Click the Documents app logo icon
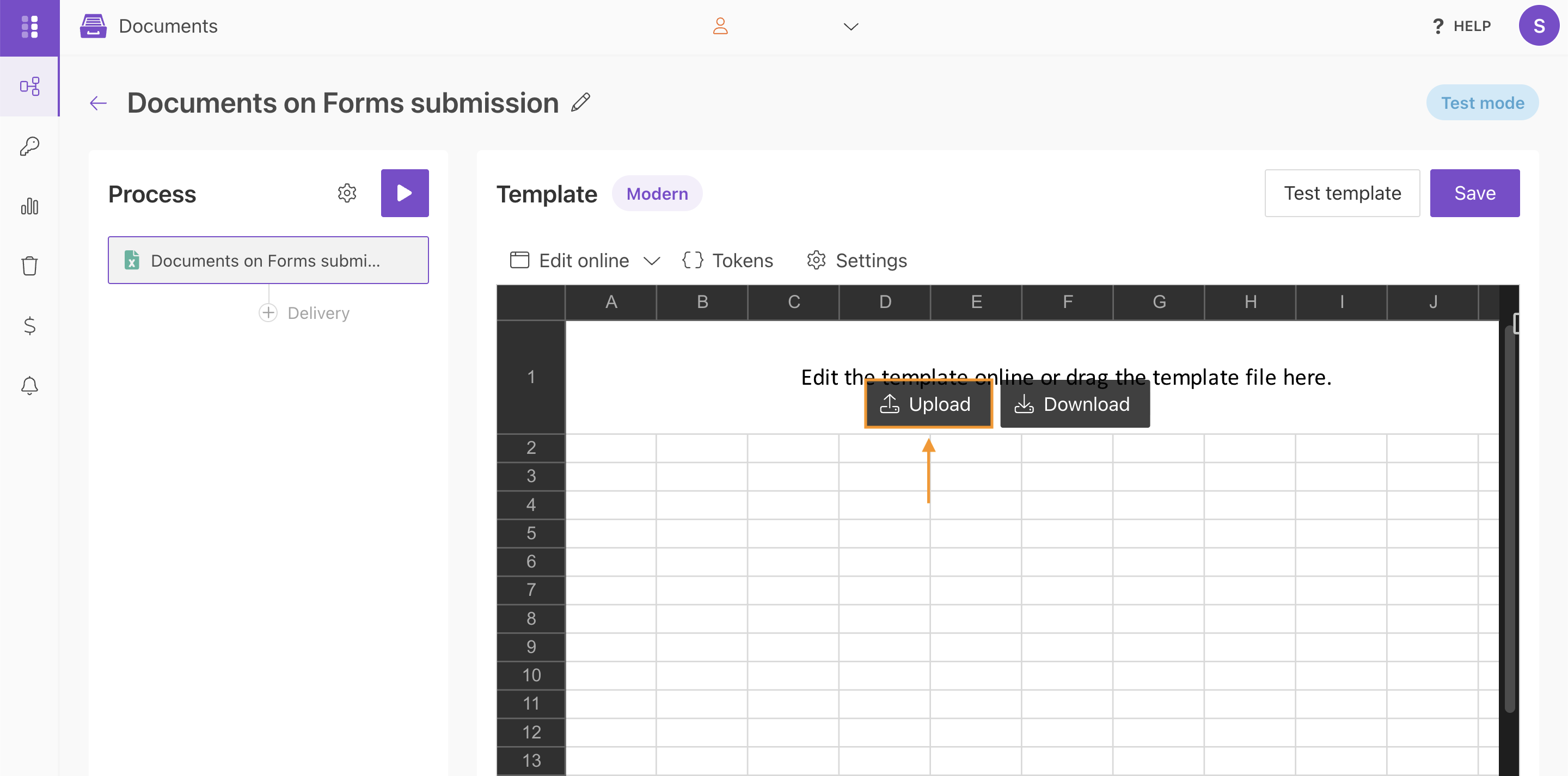Image resolution: width=1568 pixels, height=776 pixels. (93, 26)
